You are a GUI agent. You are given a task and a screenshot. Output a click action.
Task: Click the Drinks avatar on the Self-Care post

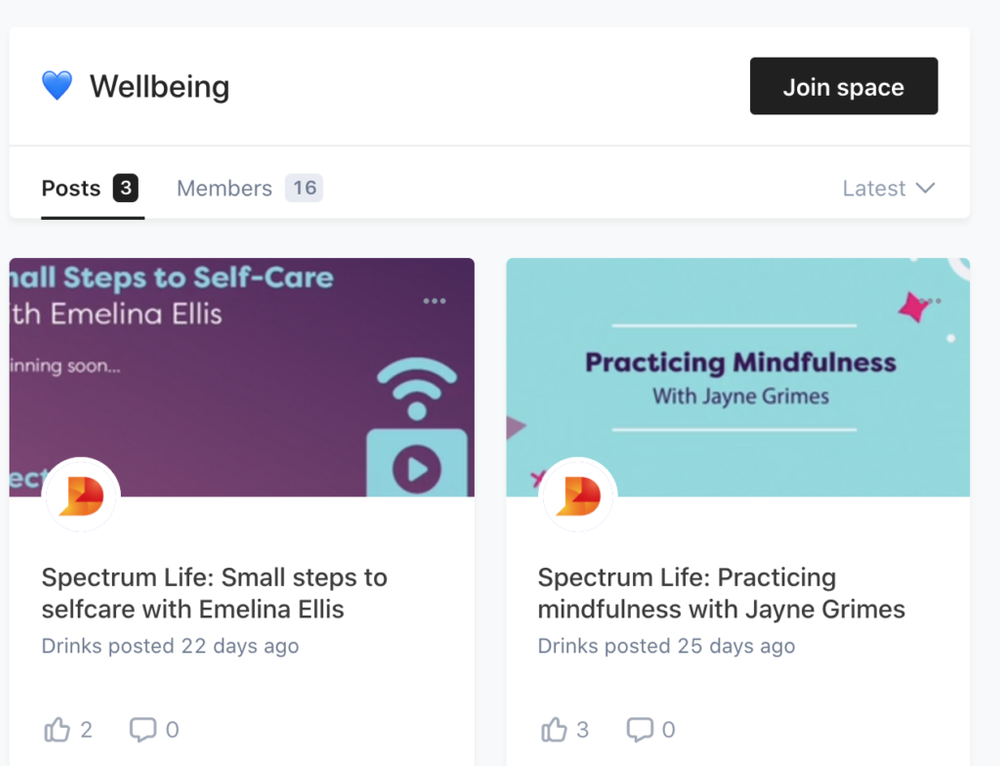(81, 496)
